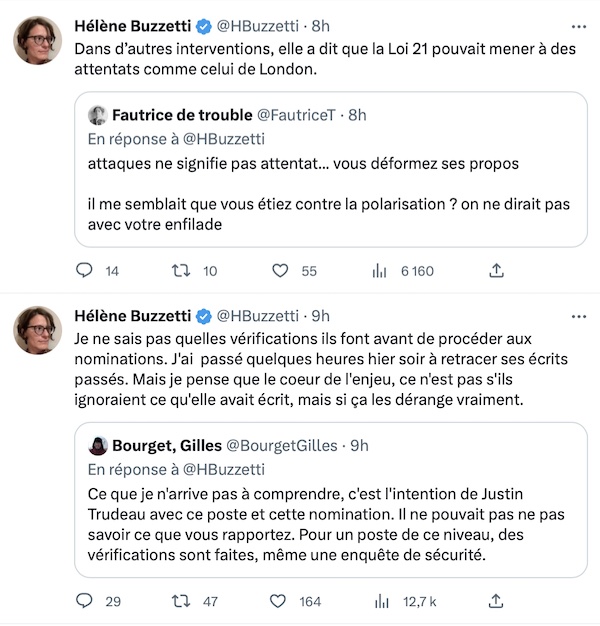Open the @HBuzzetti handle in the first tweet
This screenshot has height=626, width=600.
257,26
